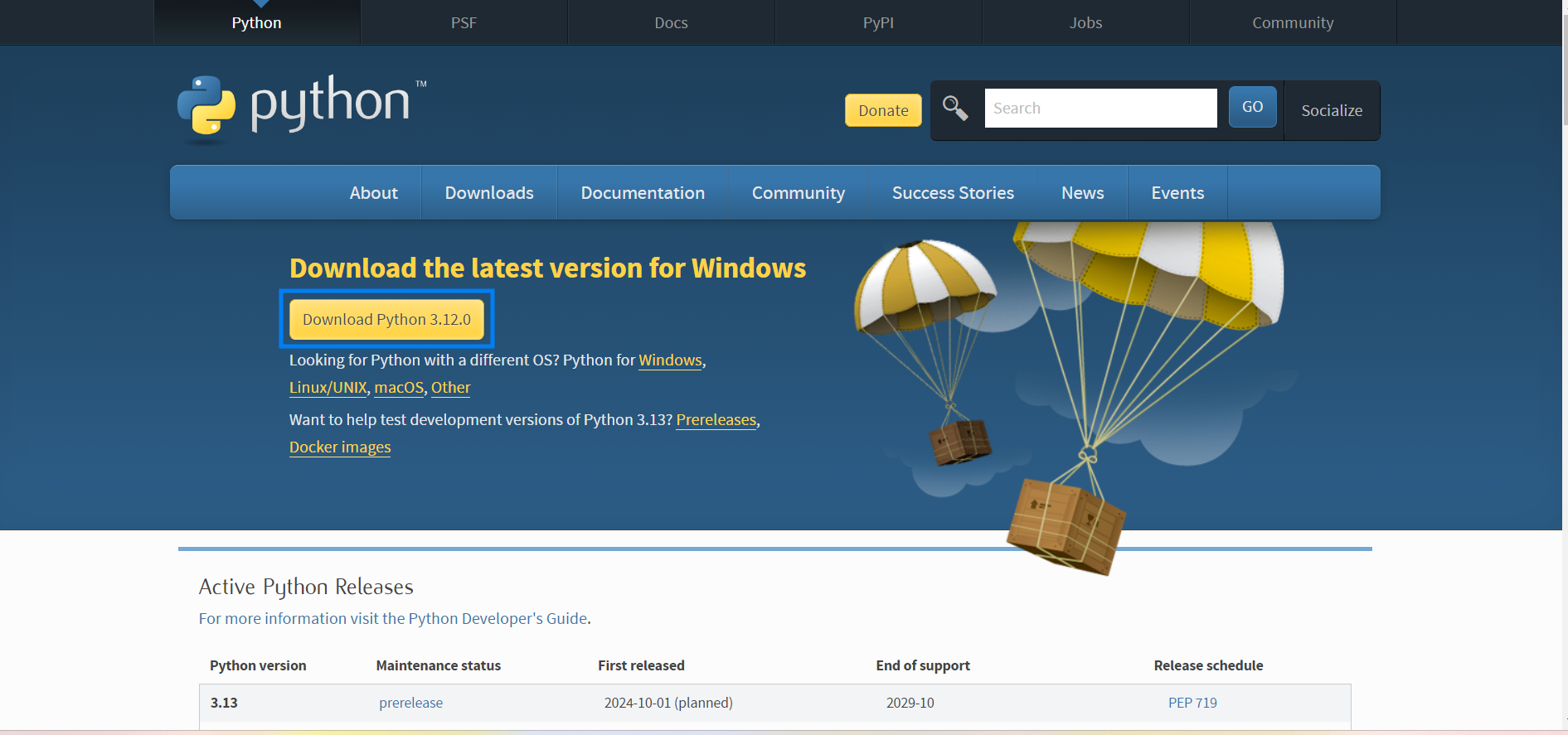Click Download Python 3.12.0 button
The width and height of the screenshot is (1568, 735).
coord(386,319)
